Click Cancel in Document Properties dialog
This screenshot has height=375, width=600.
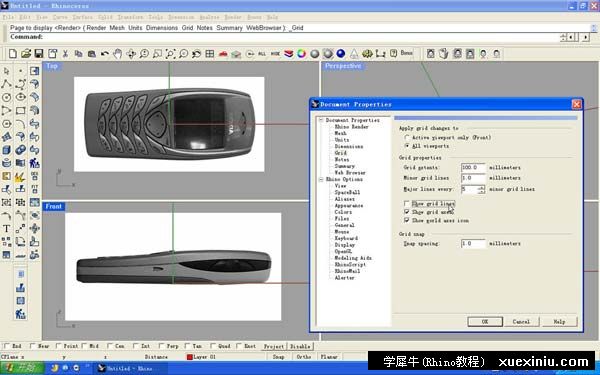521,321
